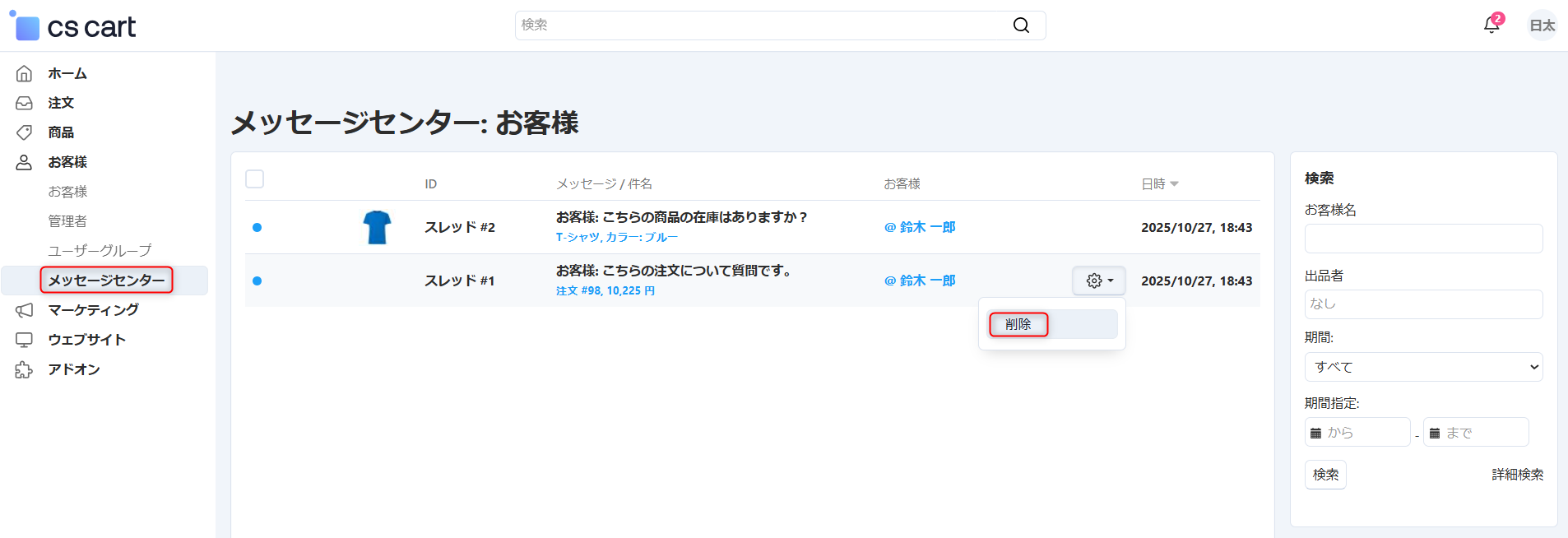Select 削除 from the context menu
This screenshot has width=1568, height=538.
coord(1018,324)
